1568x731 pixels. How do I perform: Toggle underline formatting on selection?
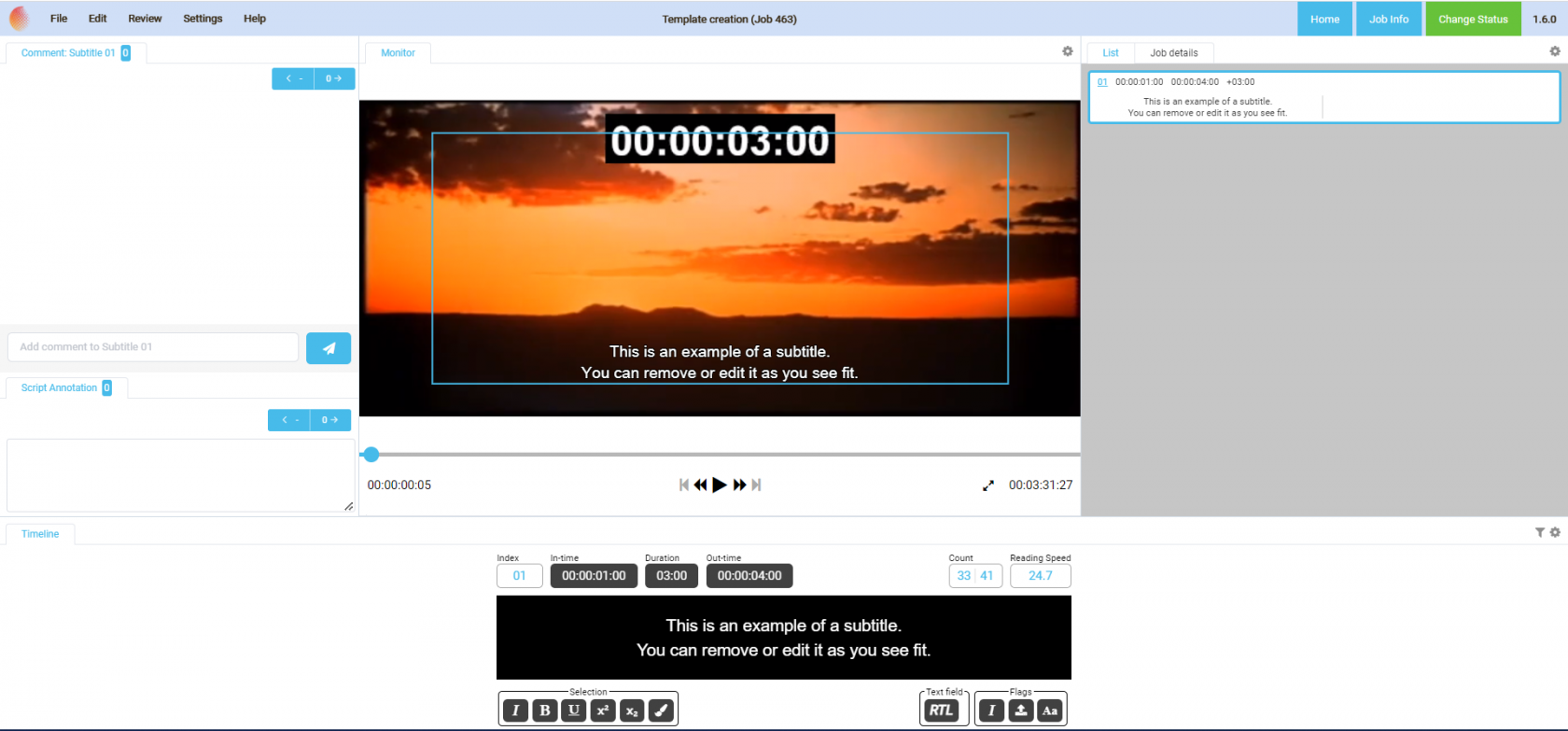[574, 710]
